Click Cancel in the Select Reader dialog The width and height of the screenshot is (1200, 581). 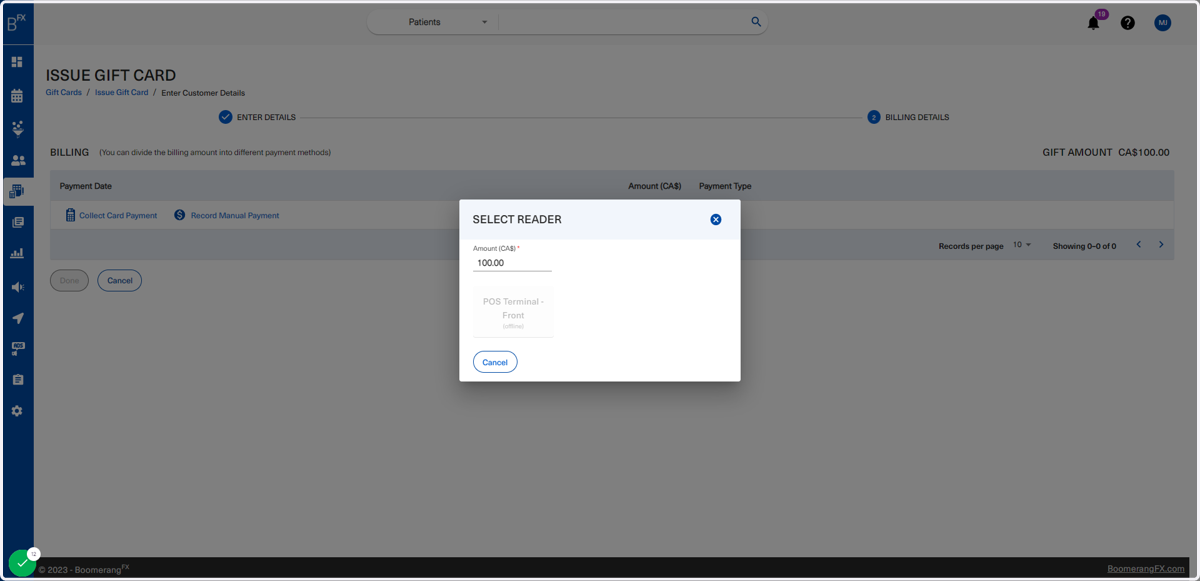[495, 362]
